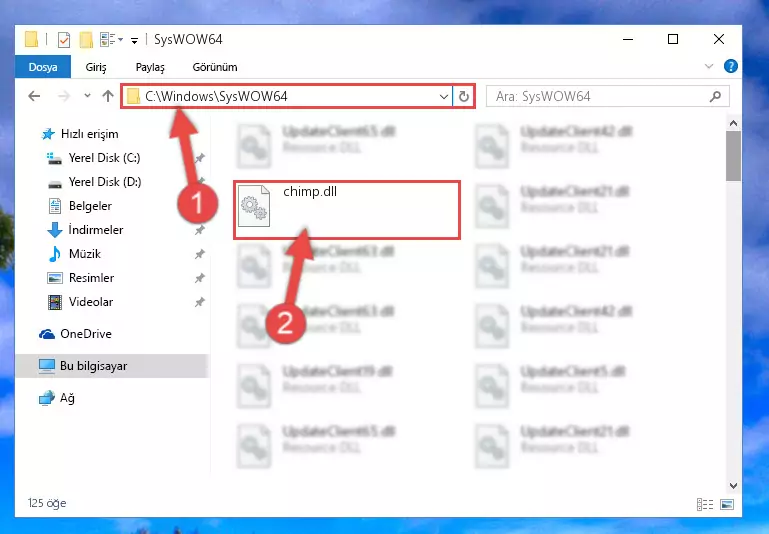The height and width of the screenshot is (534, 769).
Task: Click the OneDrive cloud icon
Action: [47, 334]
